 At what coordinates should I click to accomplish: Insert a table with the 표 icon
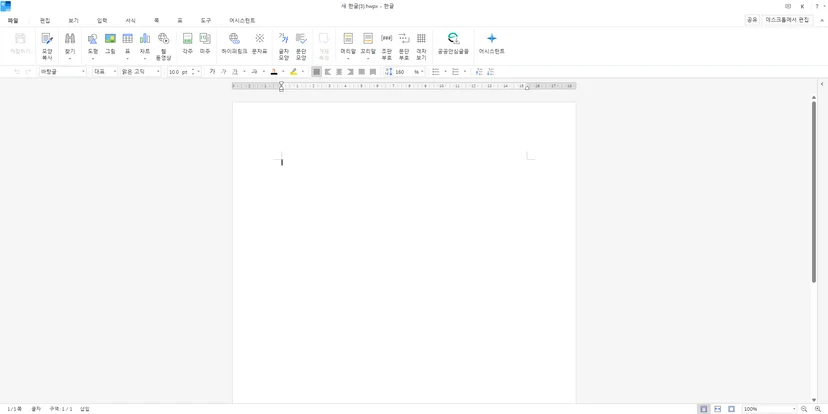[127, 44]
